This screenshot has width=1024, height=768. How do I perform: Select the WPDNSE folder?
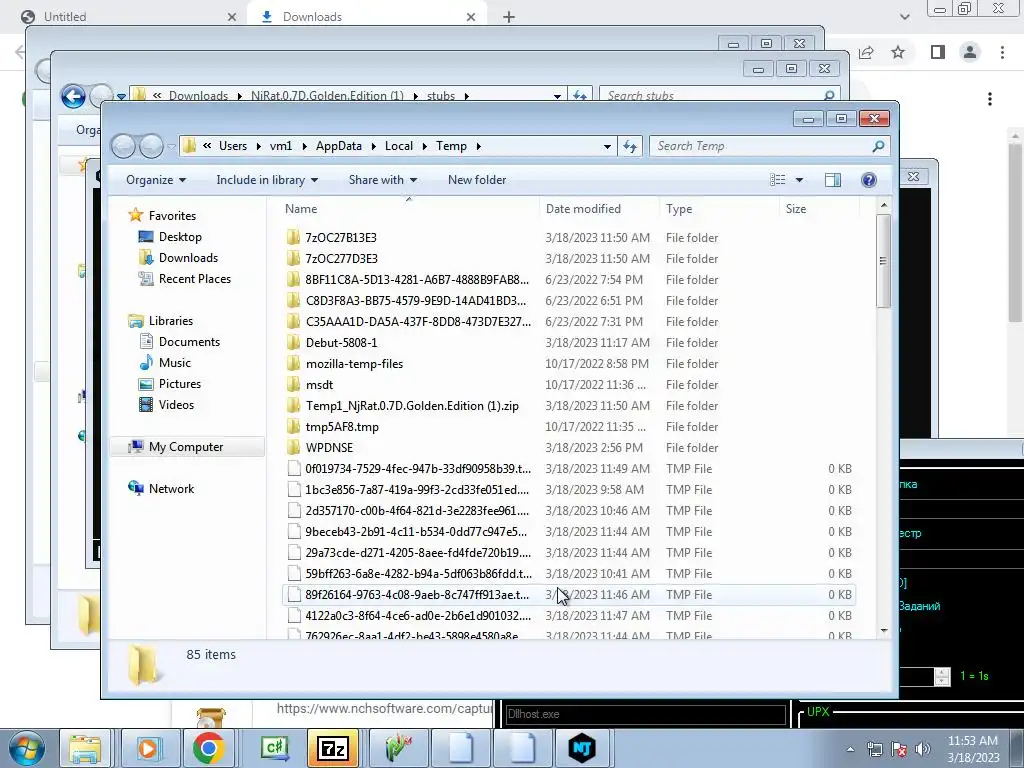[328, 448]
